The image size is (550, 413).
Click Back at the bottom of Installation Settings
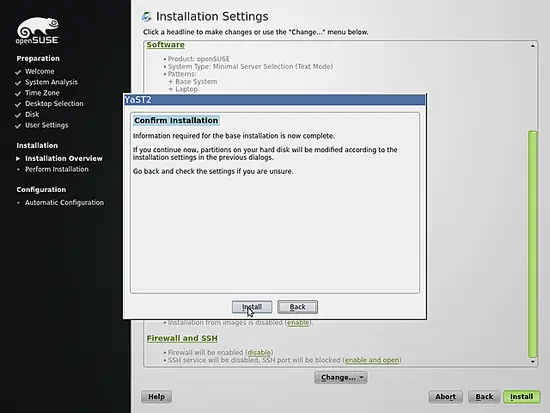tap(484, 397)
